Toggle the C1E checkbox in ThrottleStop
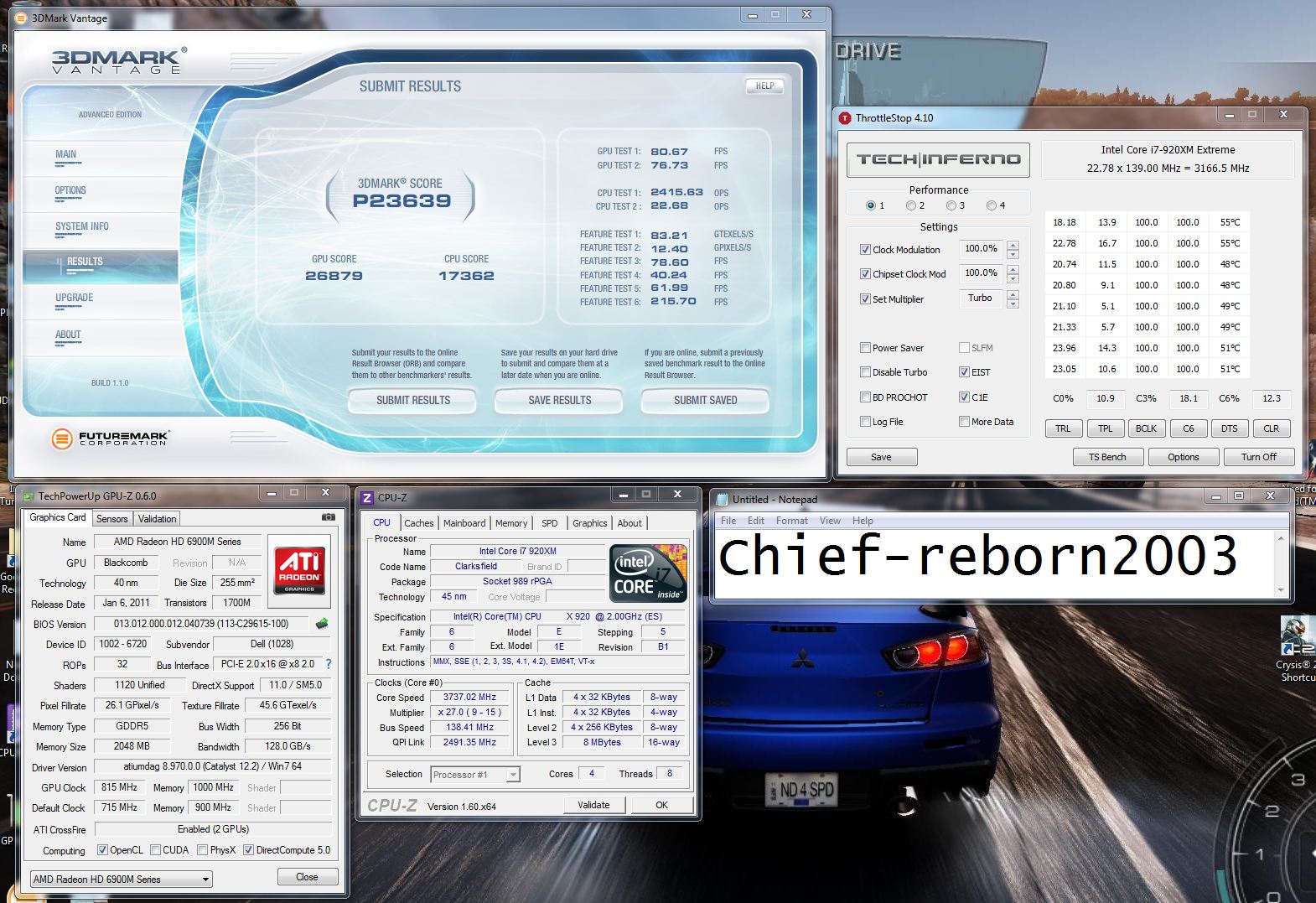The width and height of the screenshot is (1316, 903). click(x=964, y=397)
